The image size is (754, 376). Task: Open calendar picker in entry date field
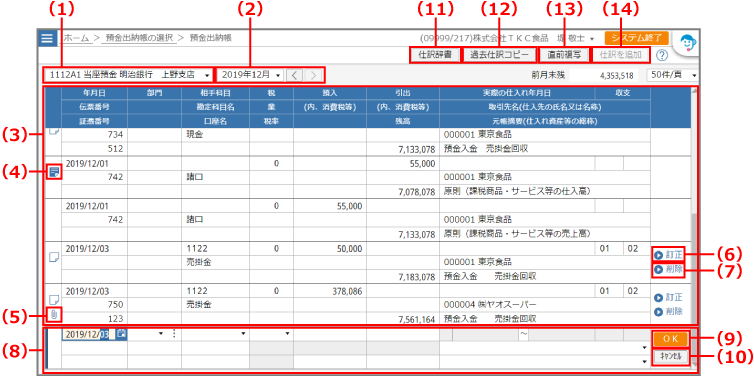click(122, 334)
